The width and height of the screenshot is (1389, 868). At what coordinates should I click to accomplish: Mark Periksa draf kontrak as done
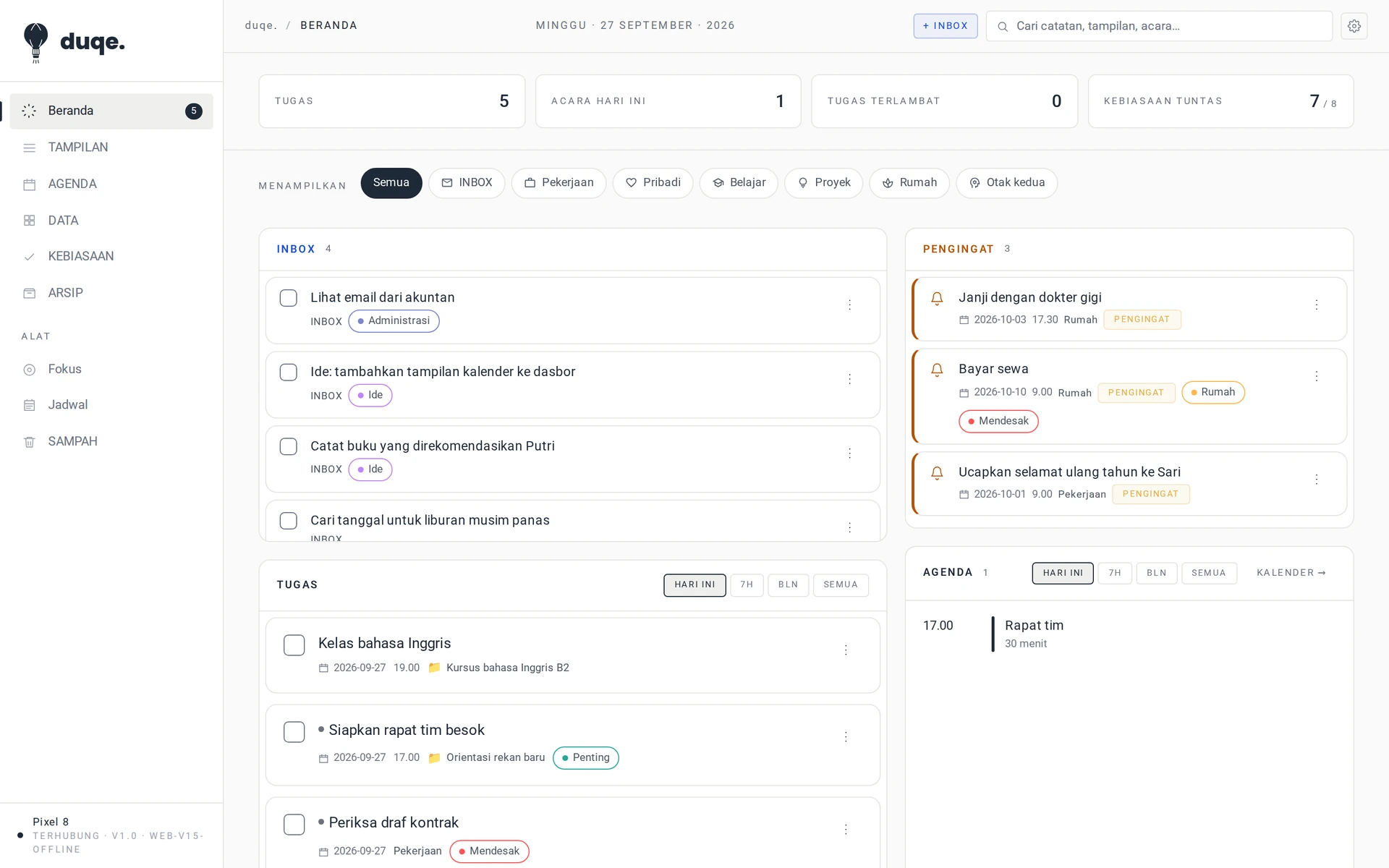pos(294,825)
